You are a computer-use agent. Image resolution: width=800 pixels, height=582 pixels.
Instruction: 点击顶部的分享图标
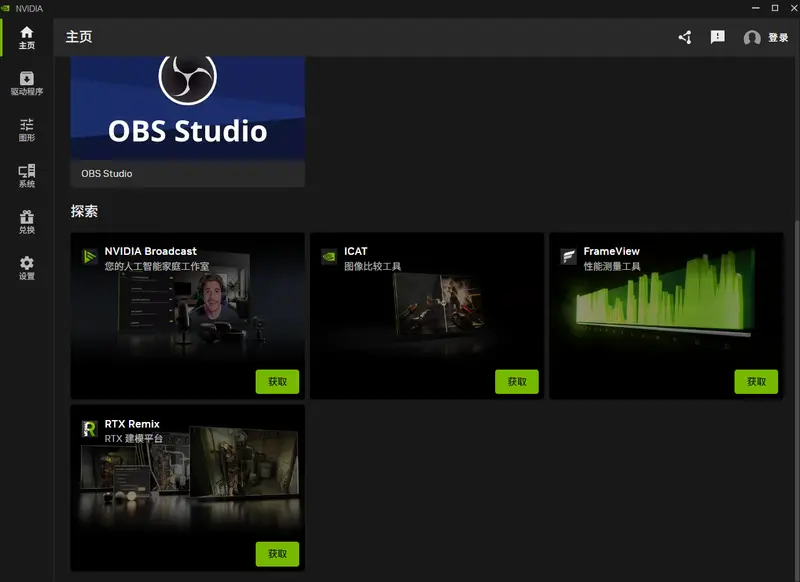684,37
